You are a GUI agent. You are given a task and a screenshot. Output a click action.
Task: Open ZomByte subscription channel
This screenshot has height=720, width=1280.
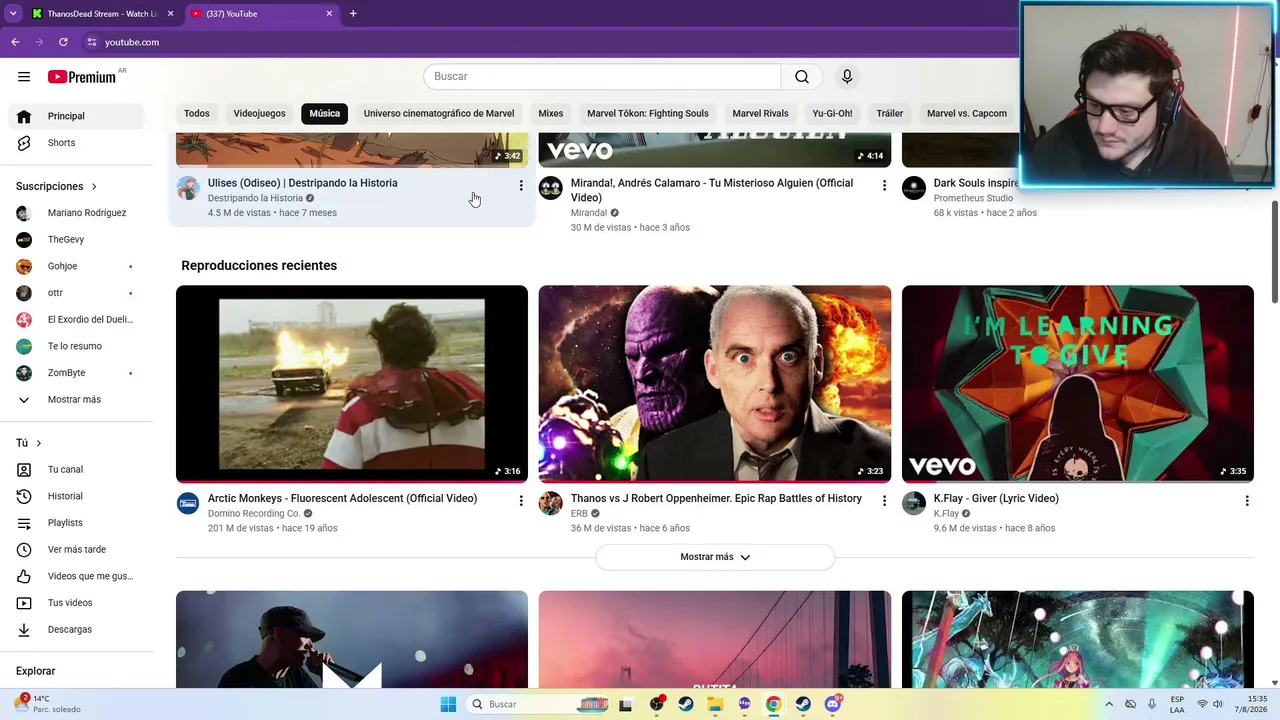[x=76, y=373]
